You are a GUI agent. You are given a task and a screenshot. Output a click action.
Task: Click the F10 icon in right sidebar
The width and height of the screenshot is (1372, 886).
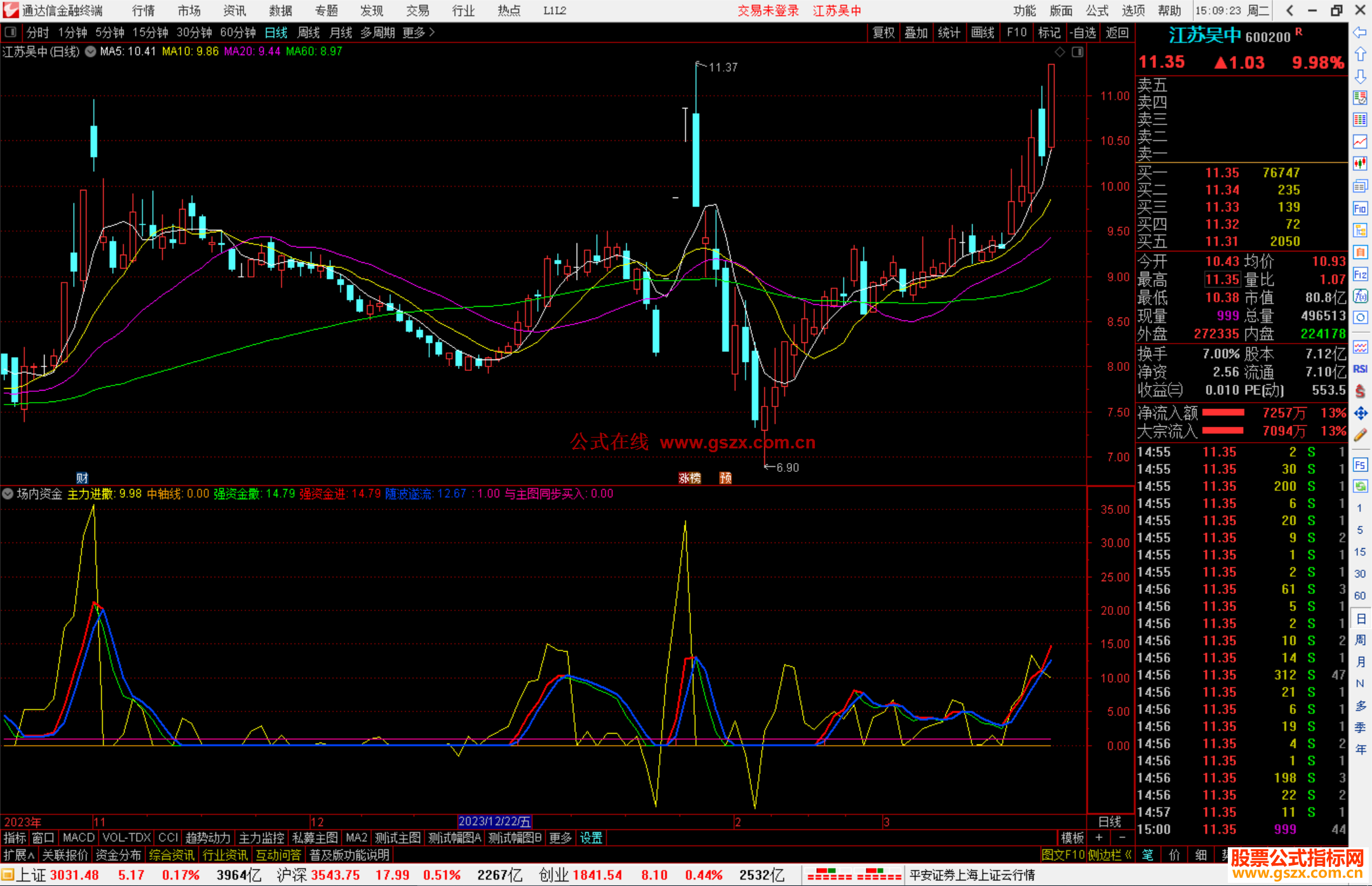click(x=1360, y=208)
